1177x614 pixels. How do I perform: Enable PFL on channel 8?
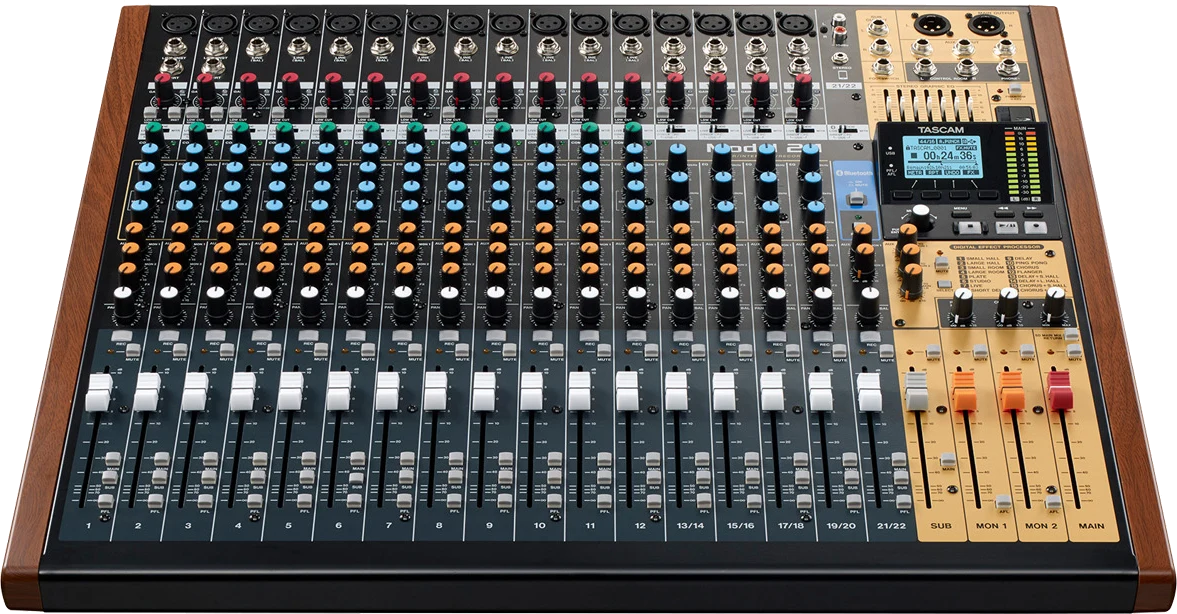pos(454,501)
